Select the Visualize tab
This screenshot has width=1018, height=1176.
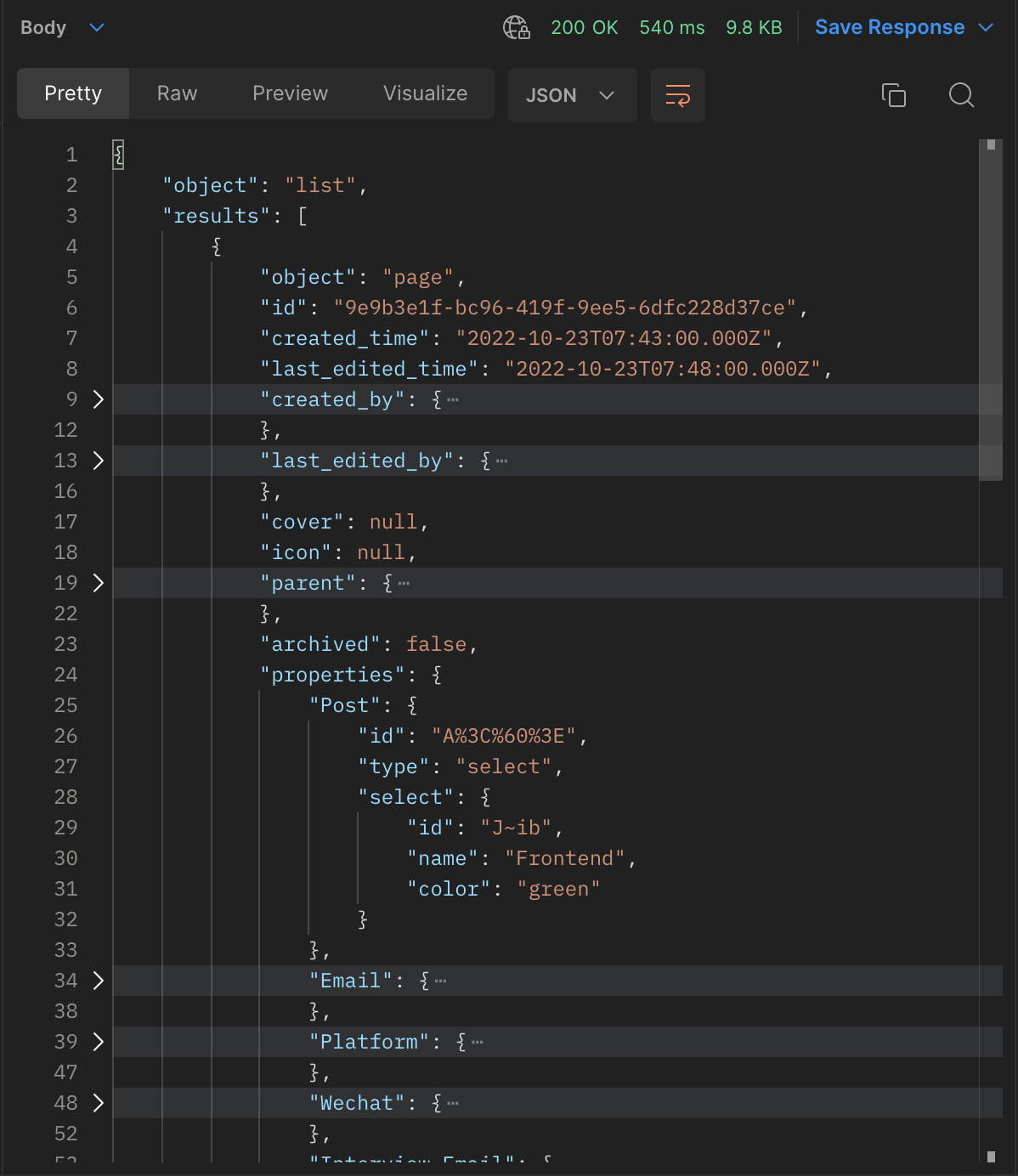(x=425, y=93)
